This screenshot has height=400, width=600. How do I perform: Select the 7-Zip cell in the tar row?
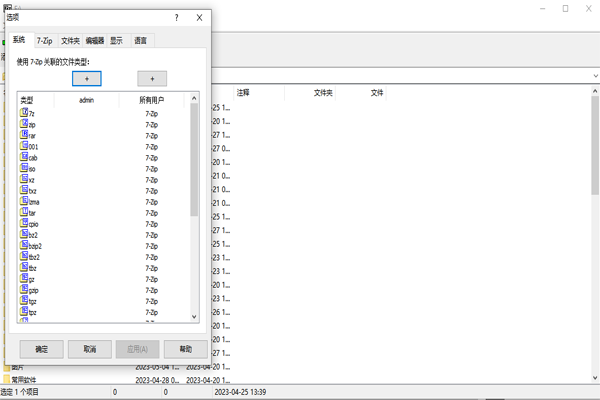tap(152, 213)
